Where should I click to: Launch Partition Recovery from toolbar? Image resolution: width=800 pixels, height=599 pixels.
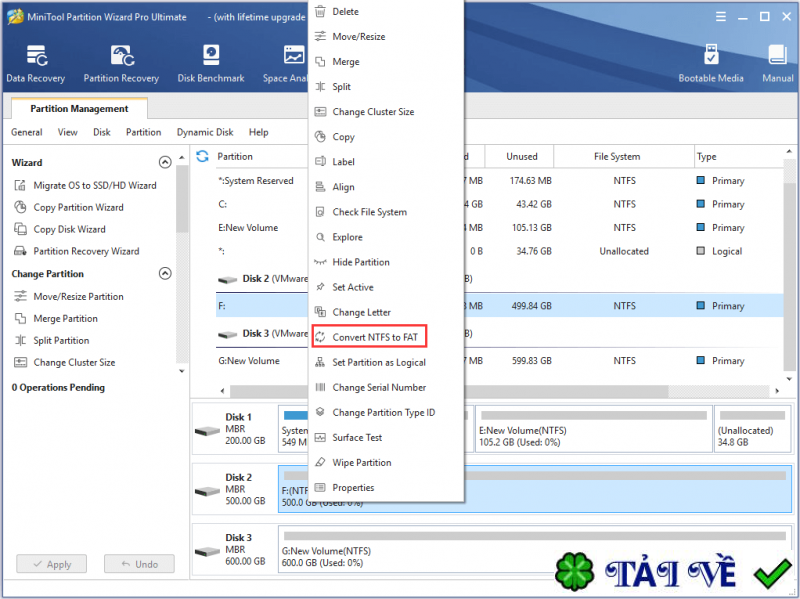[x=121, y=63]
